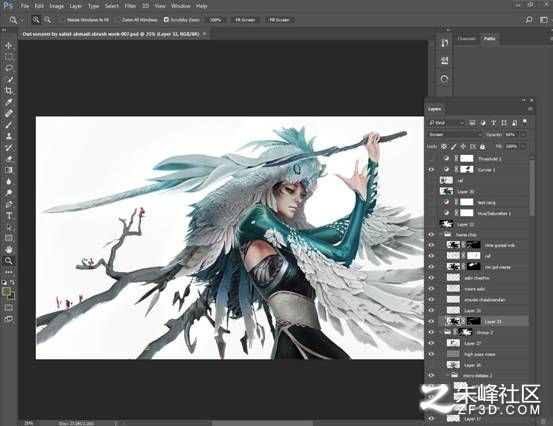553x426 pixels.
Task: Select the Zoom tool in toolbox
Action: (9, 261)
